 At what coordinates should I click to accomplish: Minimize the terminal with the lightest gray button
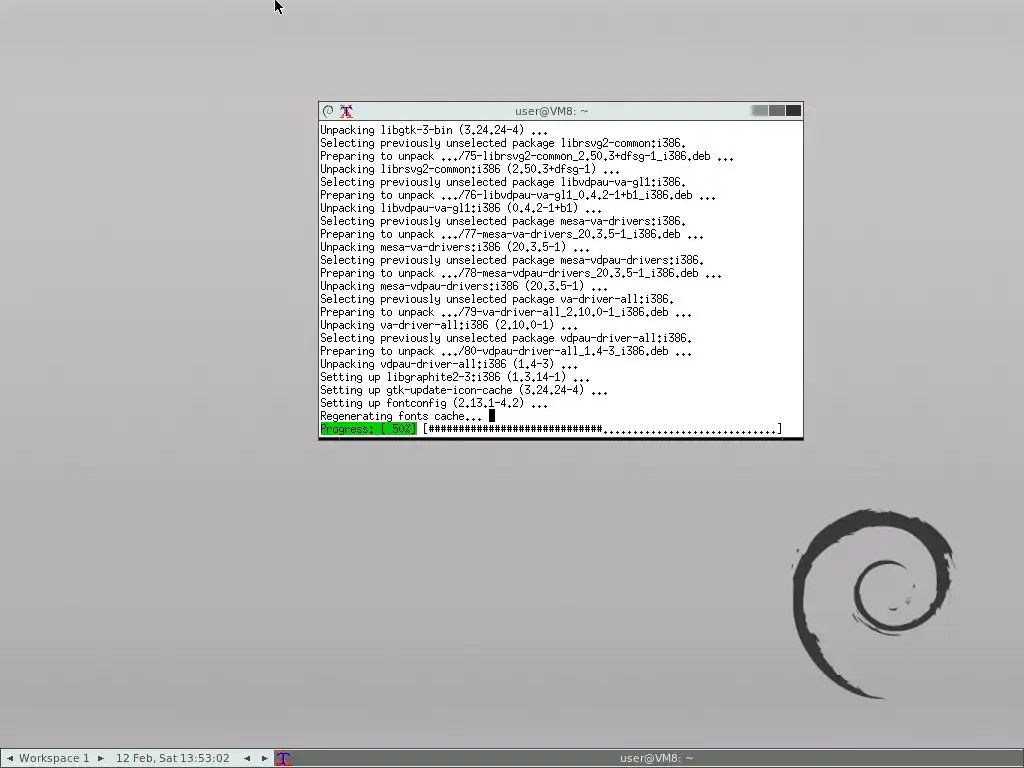(x=760, y=111)
